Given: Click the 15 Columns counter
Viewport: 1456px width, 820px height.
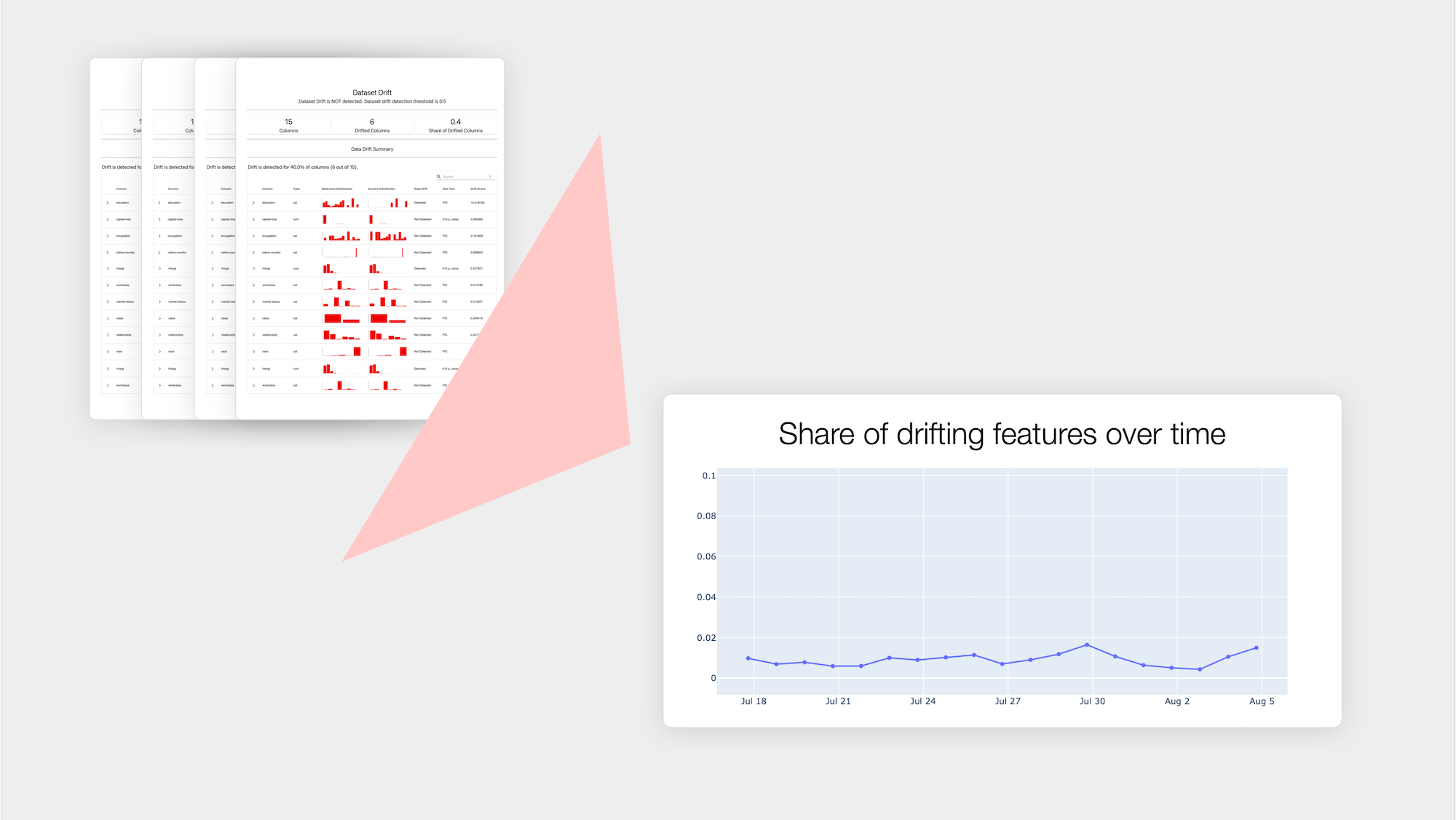Looking at the screenshot, I should (288, 124).
